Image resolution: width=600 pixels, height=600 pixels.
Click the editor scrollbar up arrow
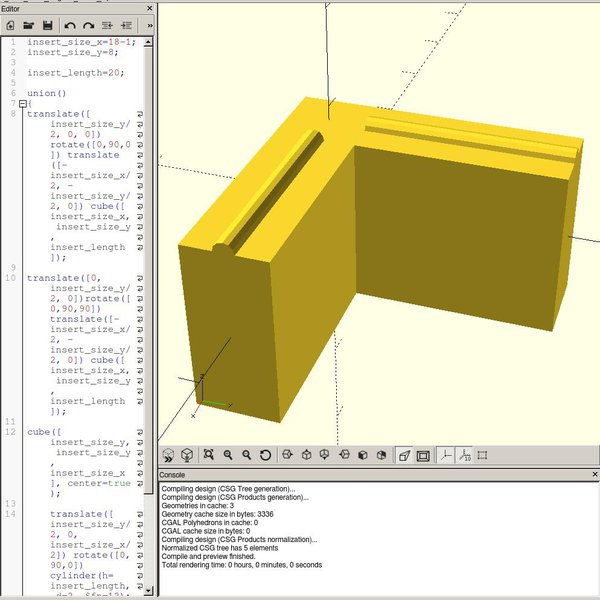tap(148, 42)
